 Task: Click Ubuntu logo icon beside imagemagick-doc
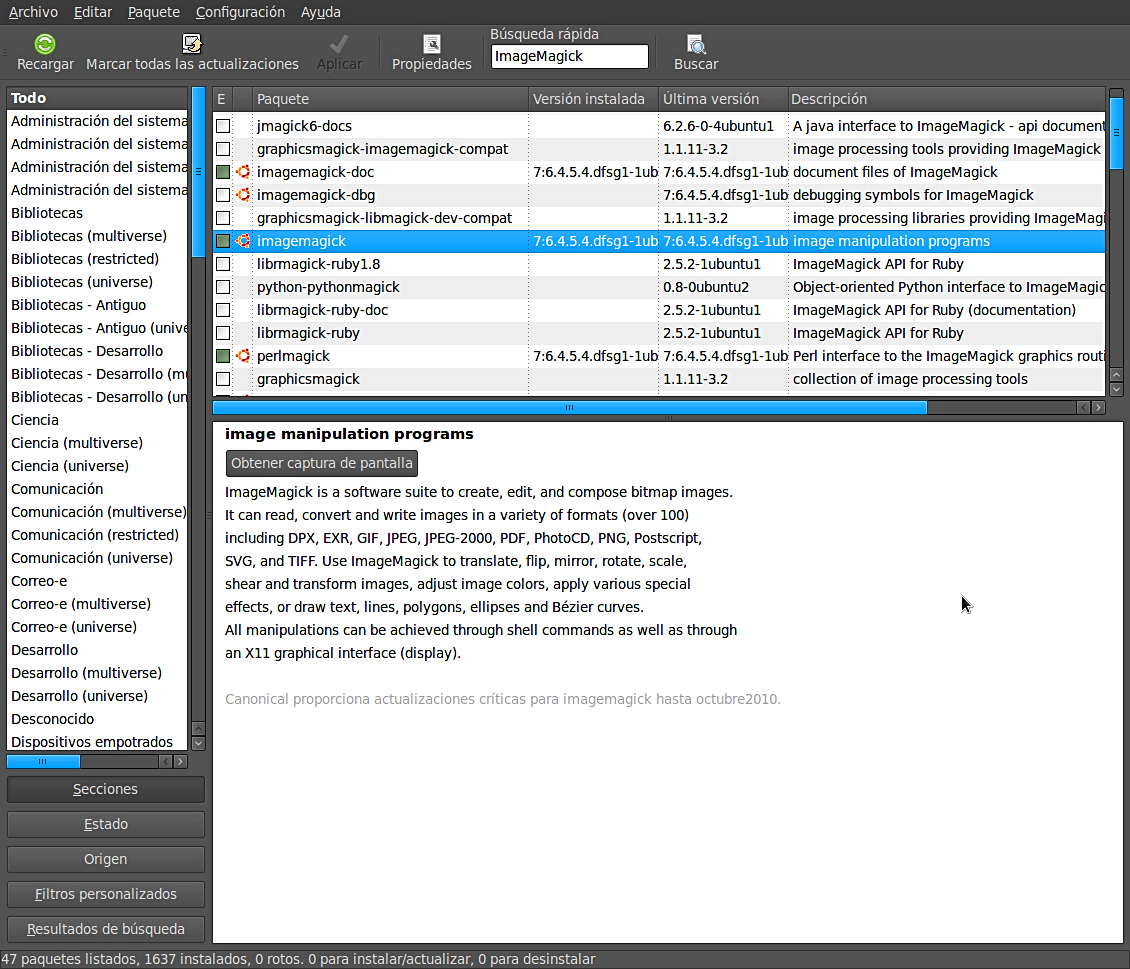coord(244,172)
